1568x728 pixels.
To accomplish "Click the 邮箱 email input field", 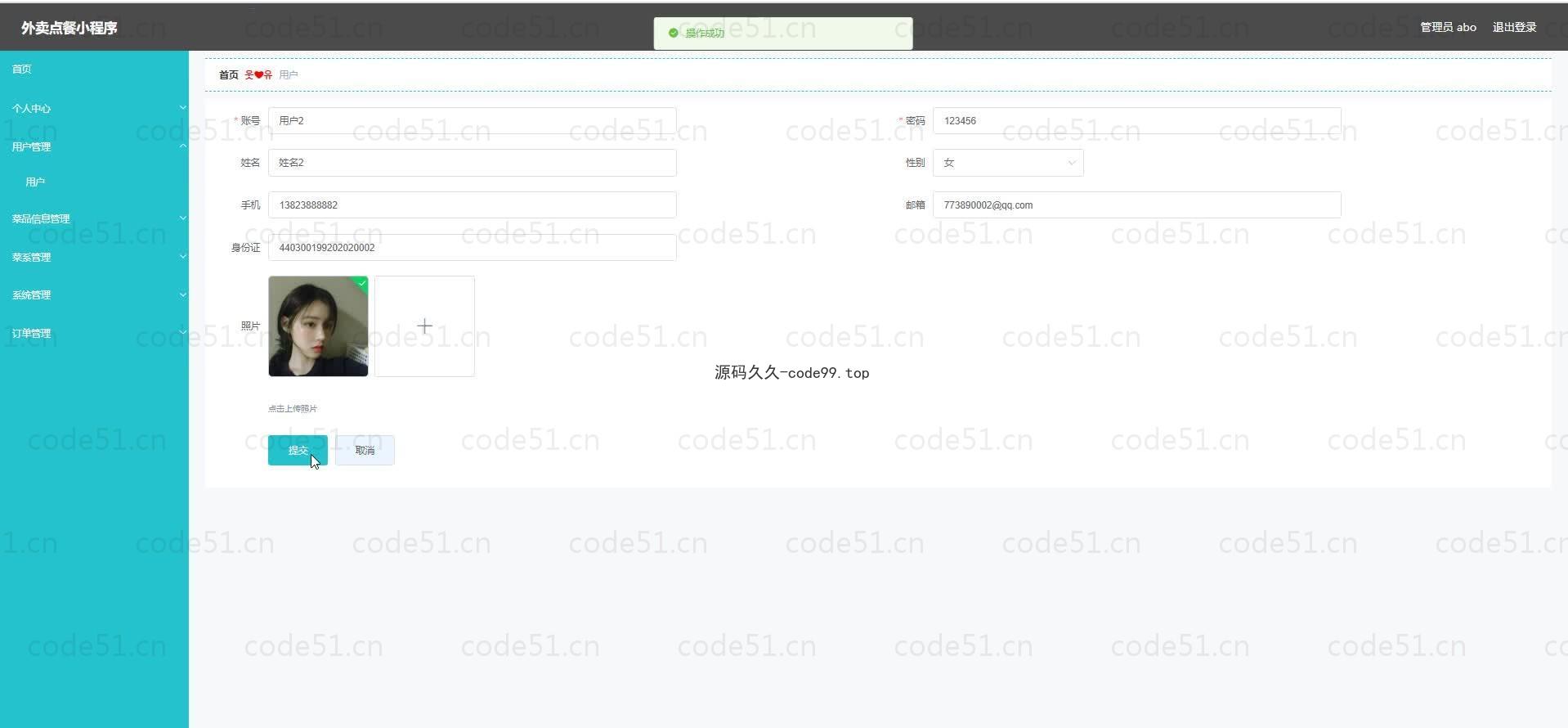I will tap(1136, 205).
